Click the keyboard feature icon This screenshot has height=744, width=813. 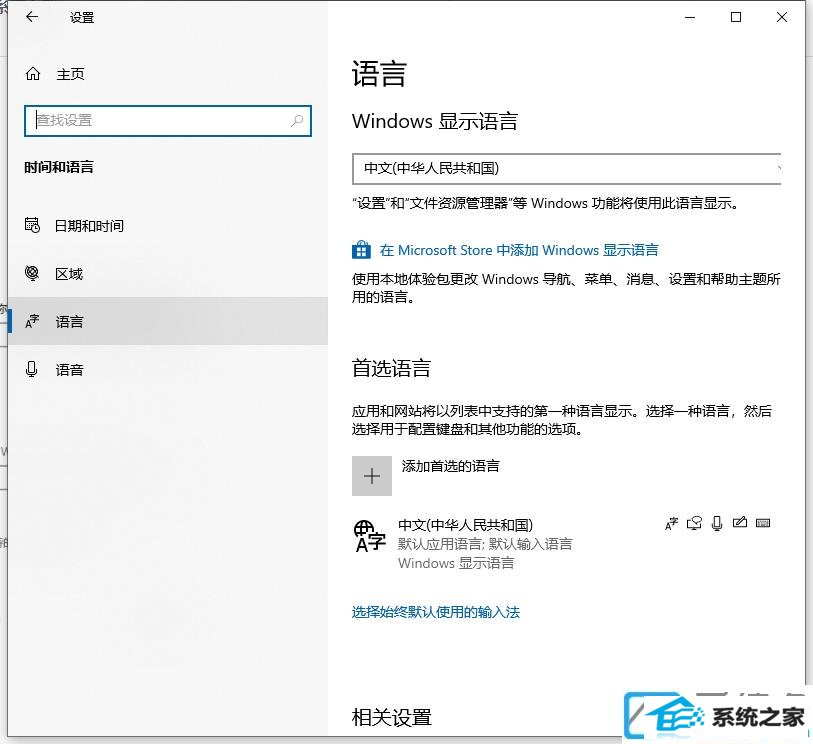pos(763,523)
